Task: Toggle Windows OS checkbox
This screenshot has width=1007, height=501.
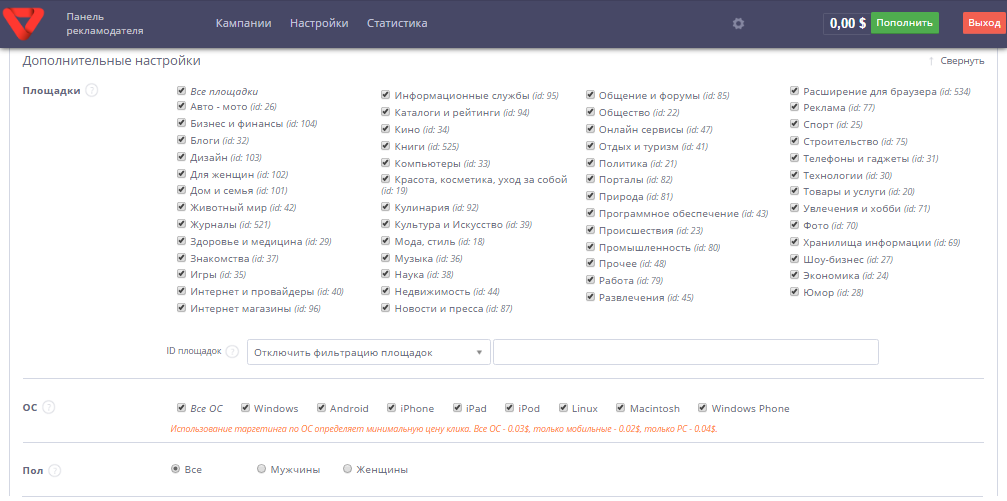Action: coord(245,408)
